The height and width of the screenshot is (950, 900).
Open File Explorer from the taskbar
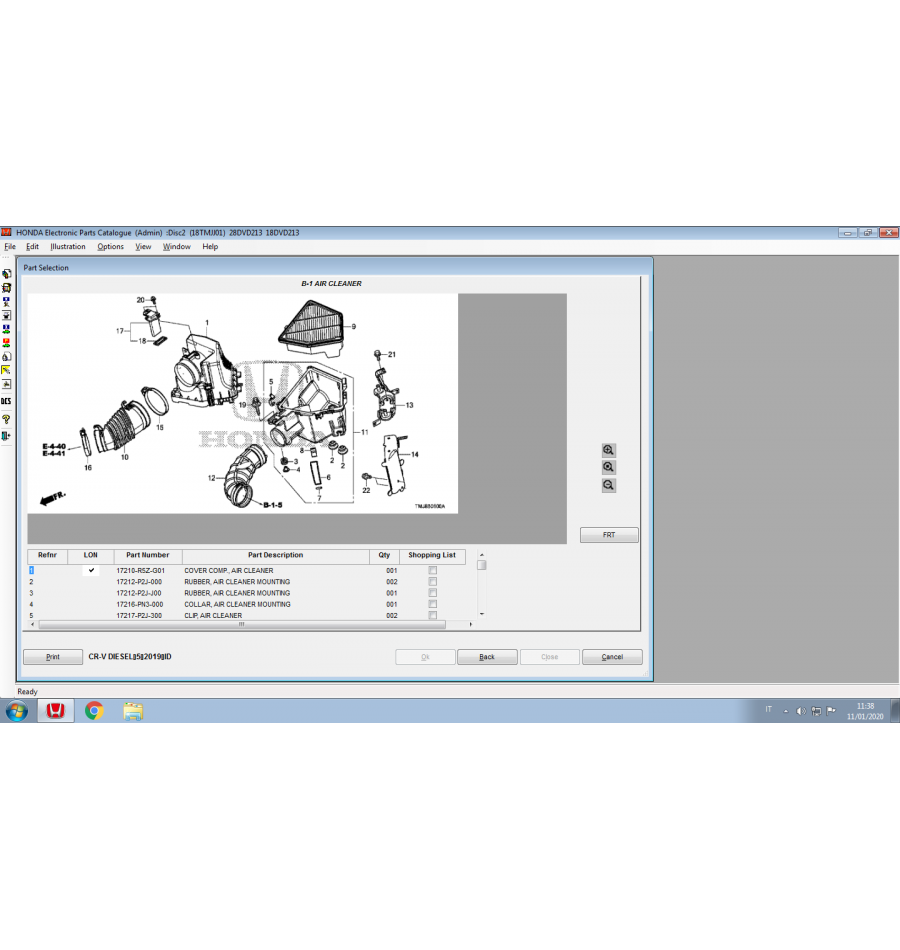pos(133,711)
